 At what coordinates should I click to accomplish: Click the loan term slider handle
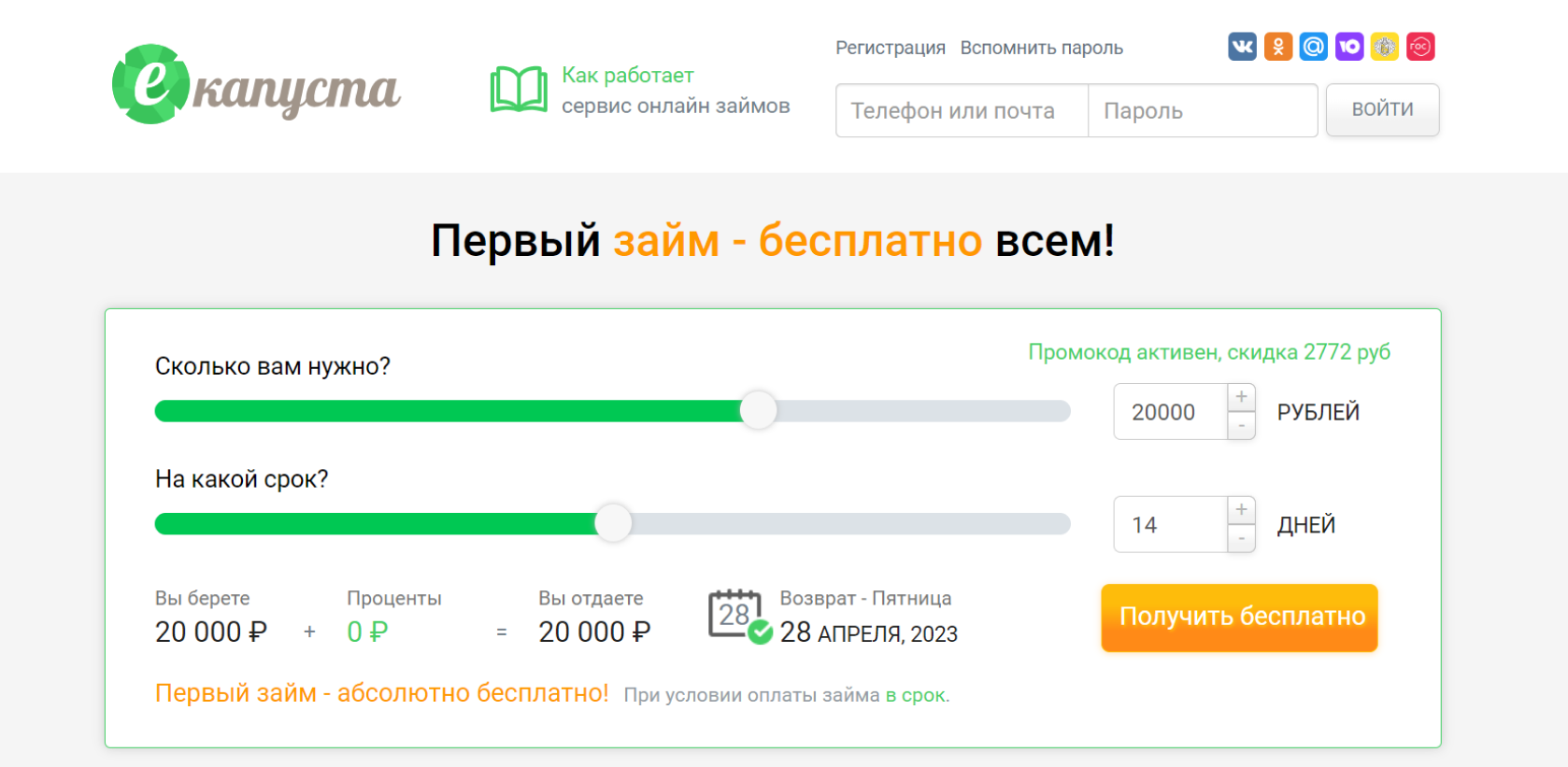point(613,523)
